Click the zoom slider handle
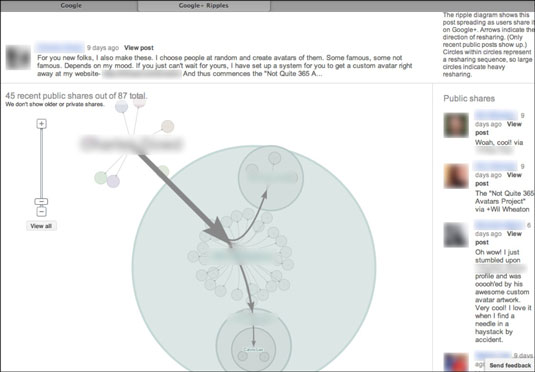Viewport: 535px width, 372px height. 41,202
